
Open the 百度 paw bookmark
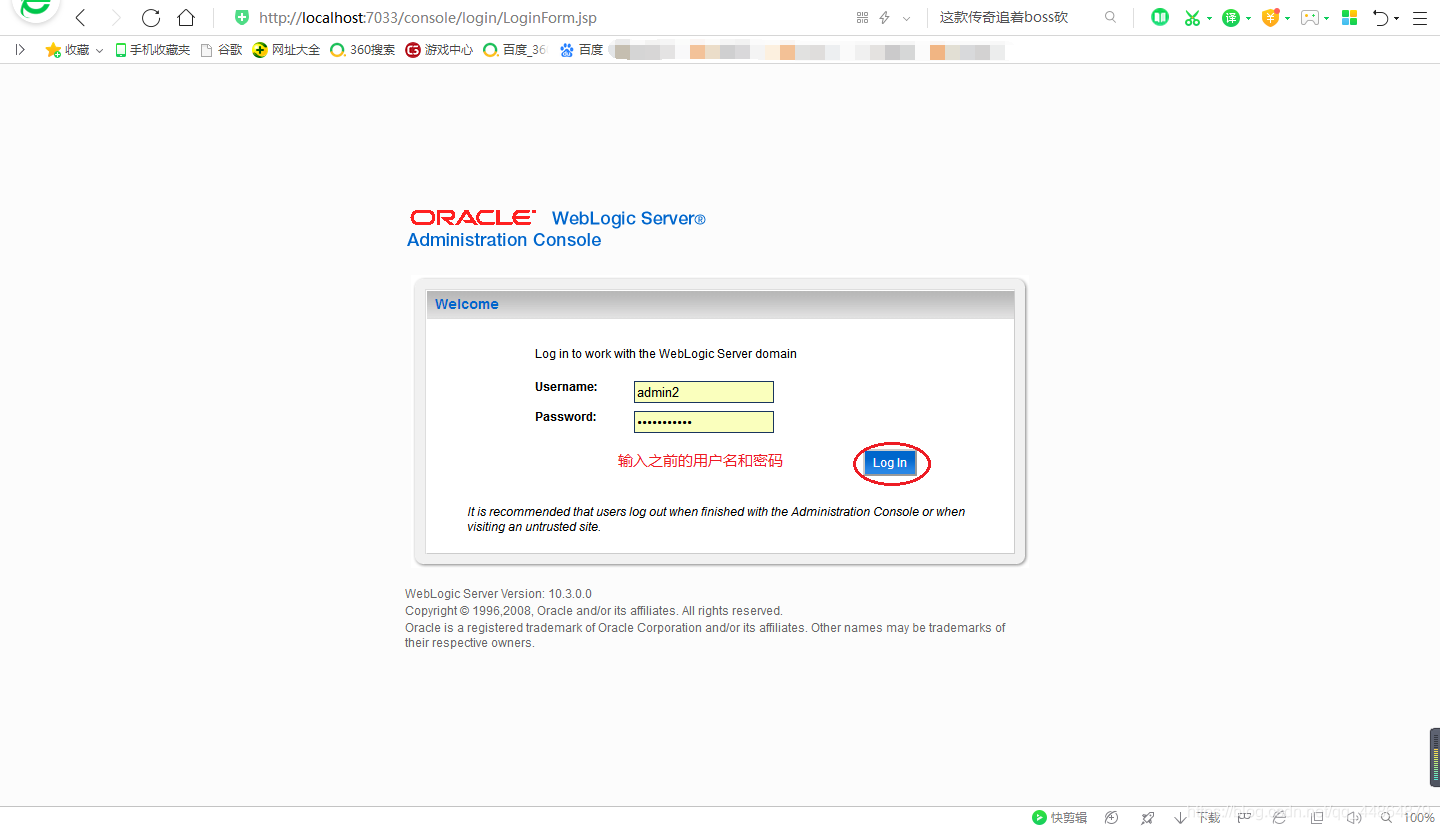coord(581,50)
